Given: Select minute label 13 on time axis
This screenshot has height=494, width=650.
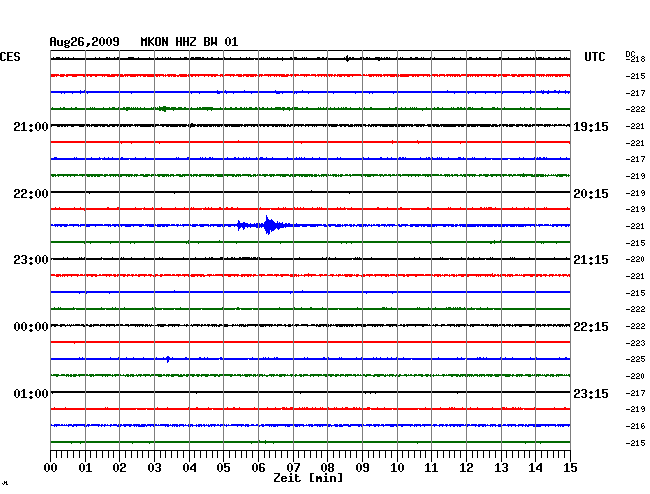Looking at the screenshot, I should (x=501, y=468).
